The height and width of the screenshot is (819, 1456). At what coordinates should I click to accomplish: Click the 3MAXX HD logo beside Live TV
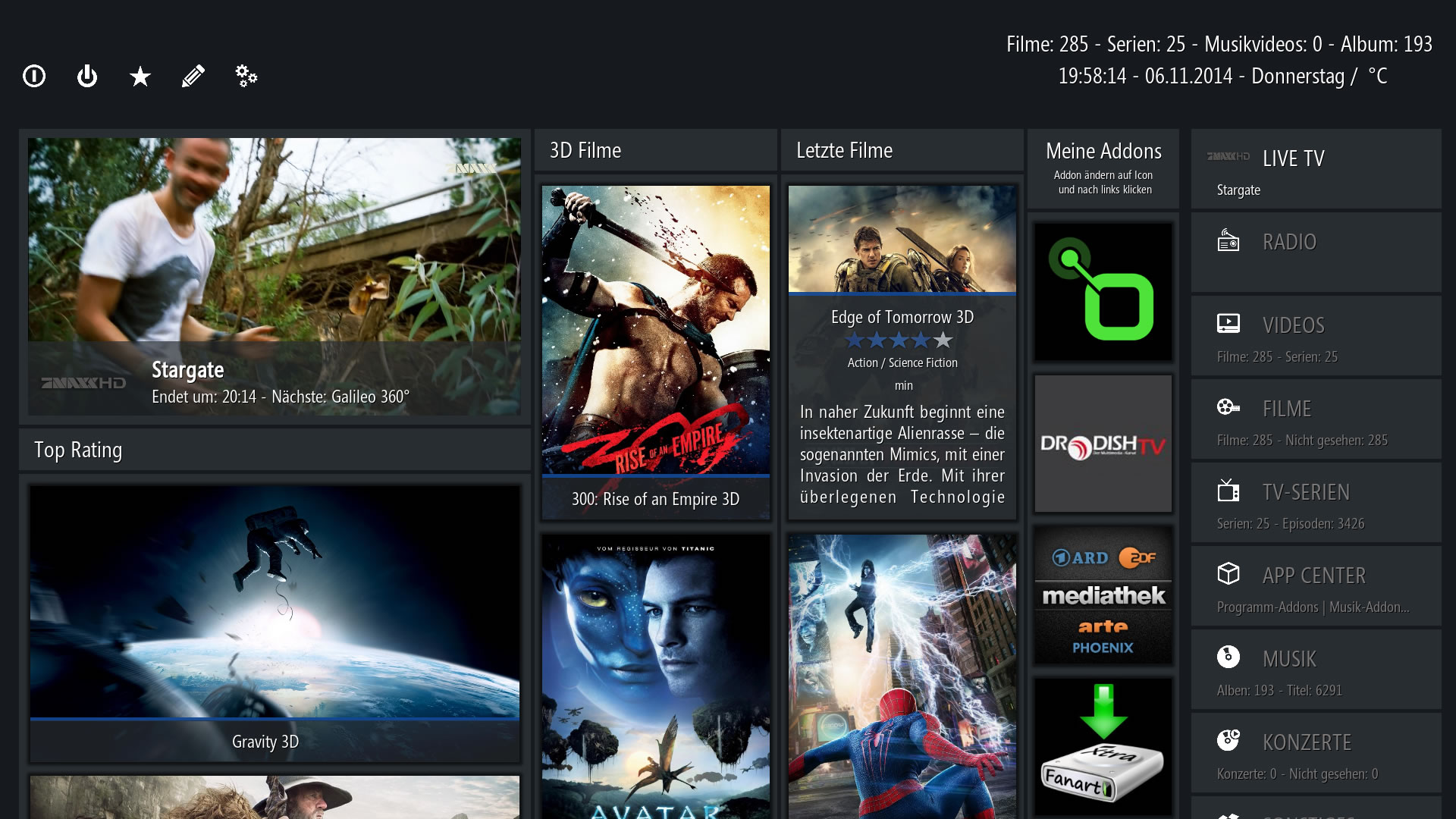tap(1228, 156)
